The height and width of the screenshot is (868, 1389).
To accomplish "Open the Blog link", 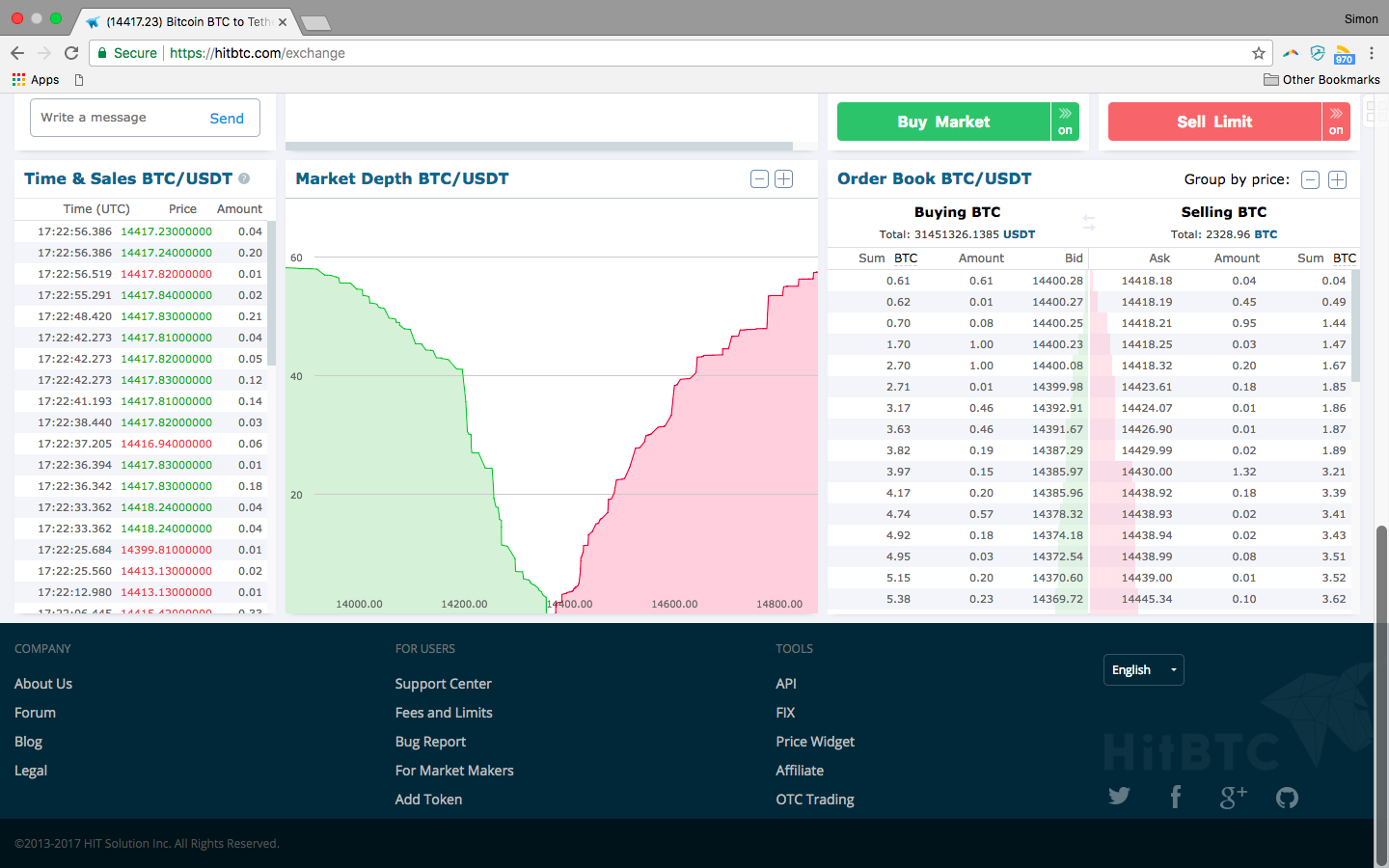I will pos(28,742).
